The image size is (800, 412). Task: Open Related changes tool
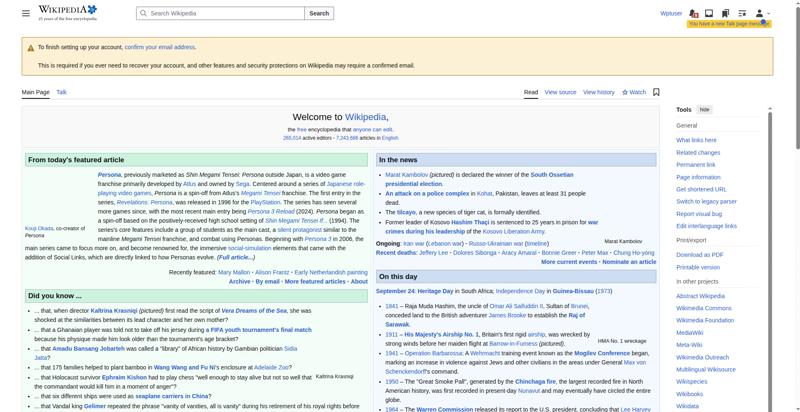click(x=698, y=152)
